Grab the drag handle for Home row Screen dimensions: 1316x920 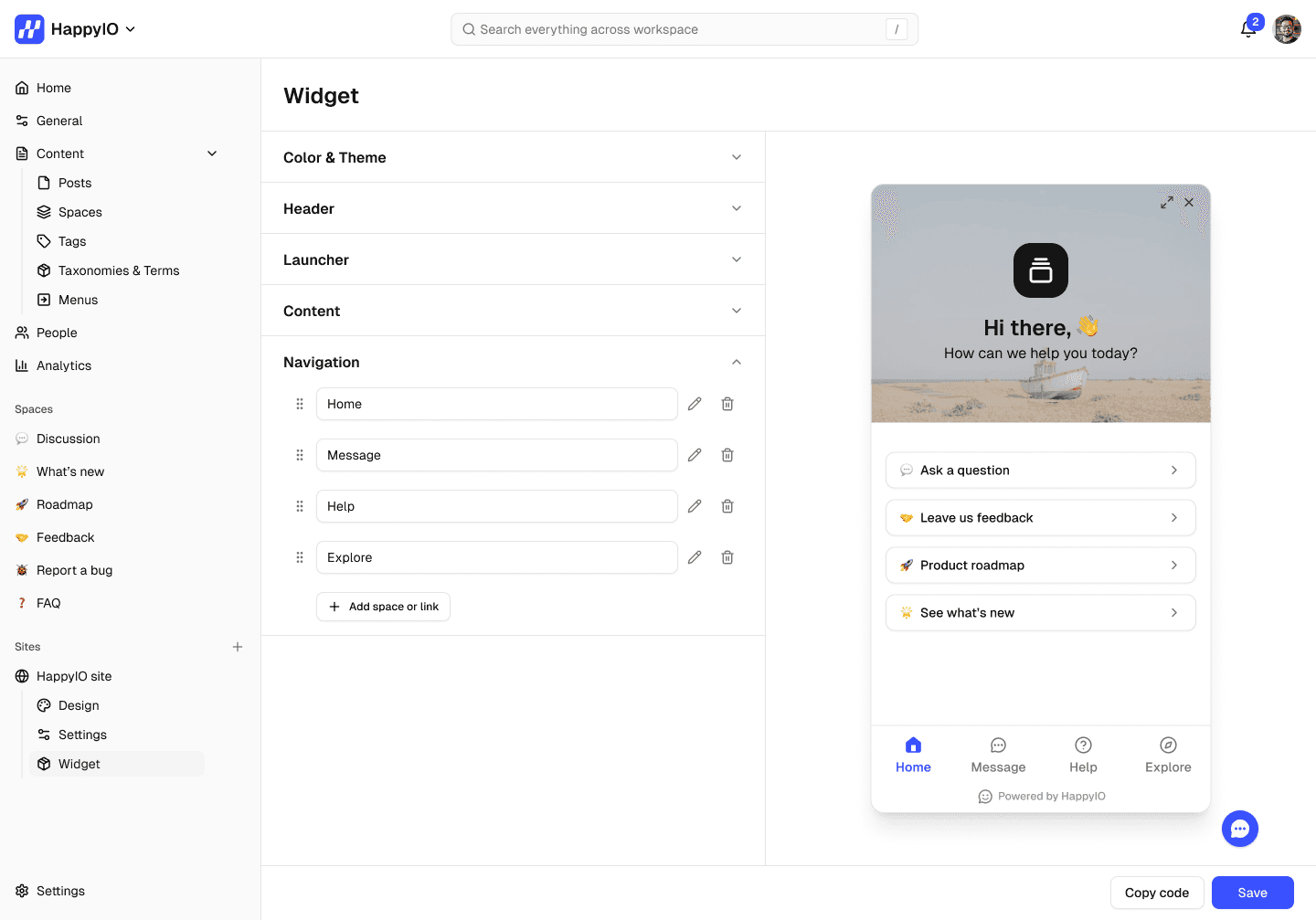(300, 404)
